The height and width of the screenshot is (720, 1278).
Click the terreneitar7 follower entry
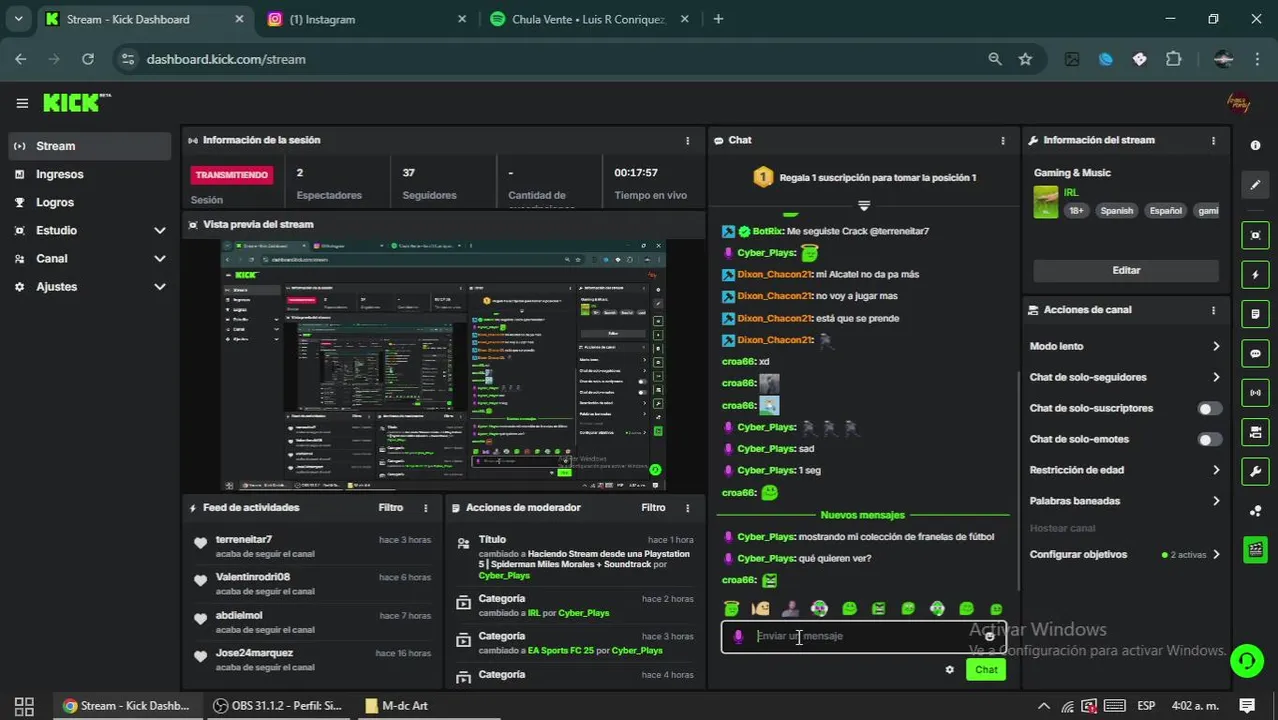(x=312, y=546)
